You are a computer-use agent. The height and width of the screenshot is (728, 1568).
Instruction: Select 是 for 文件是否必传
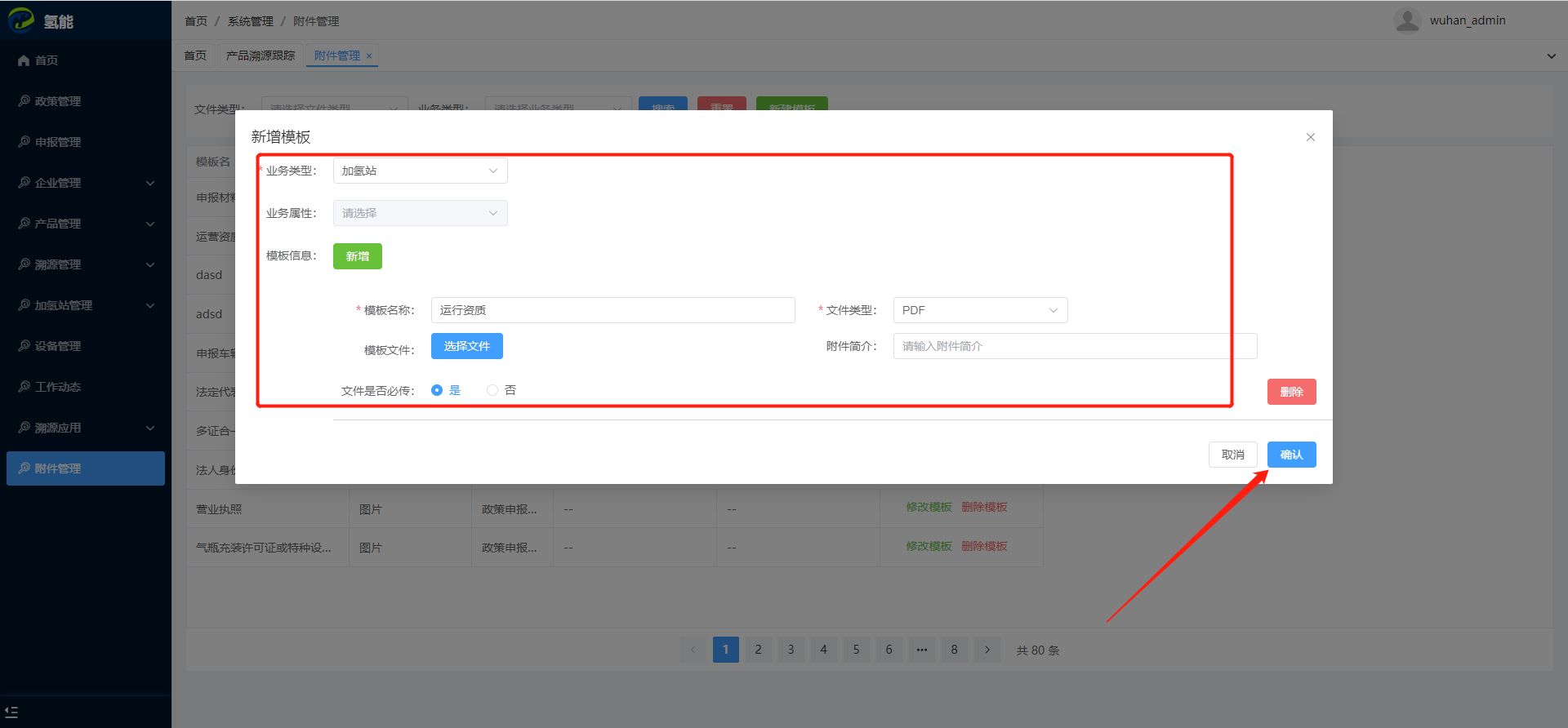click(446, 390)
